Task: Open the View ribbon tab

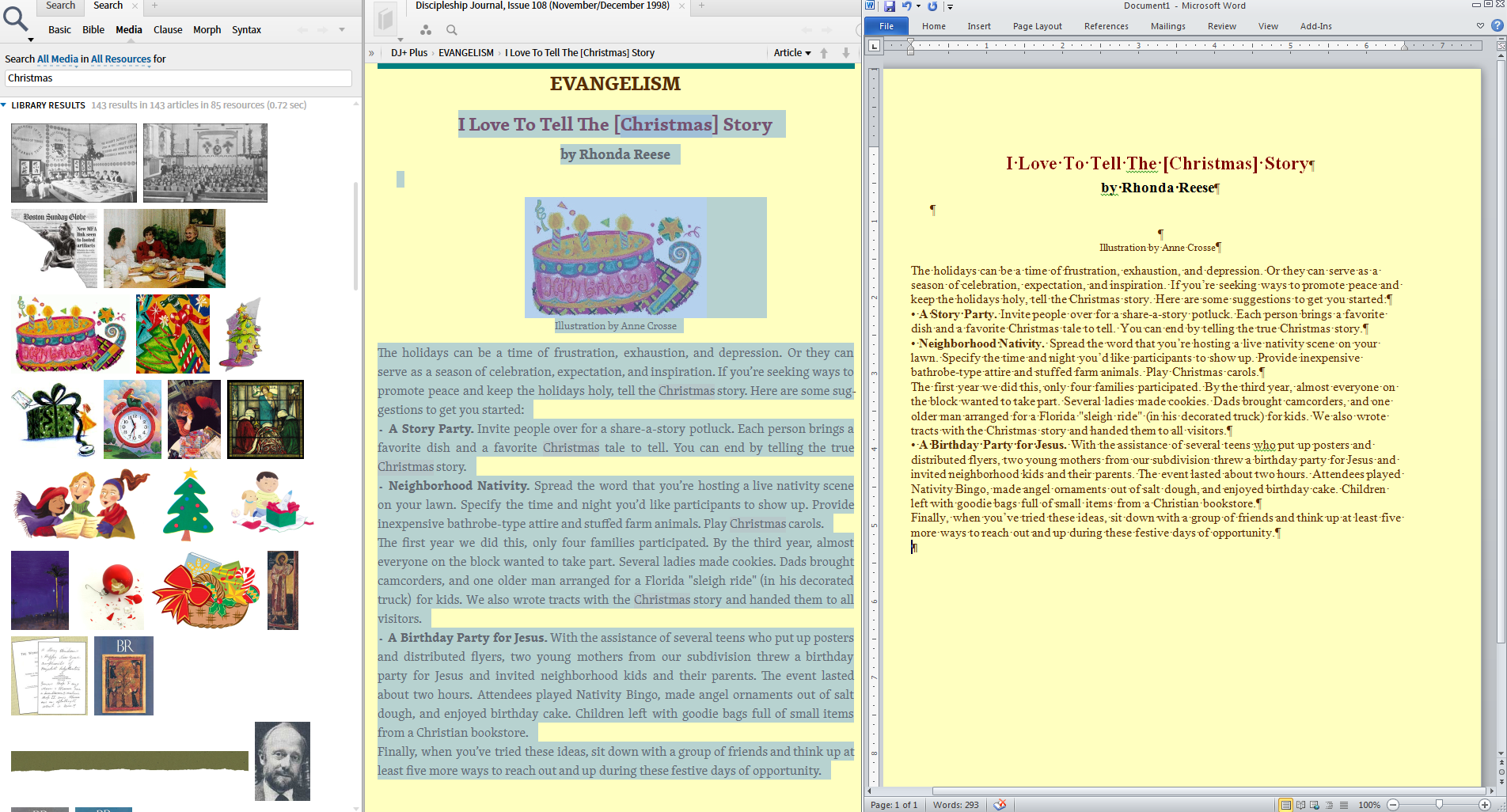Action: pos(1268,26)
